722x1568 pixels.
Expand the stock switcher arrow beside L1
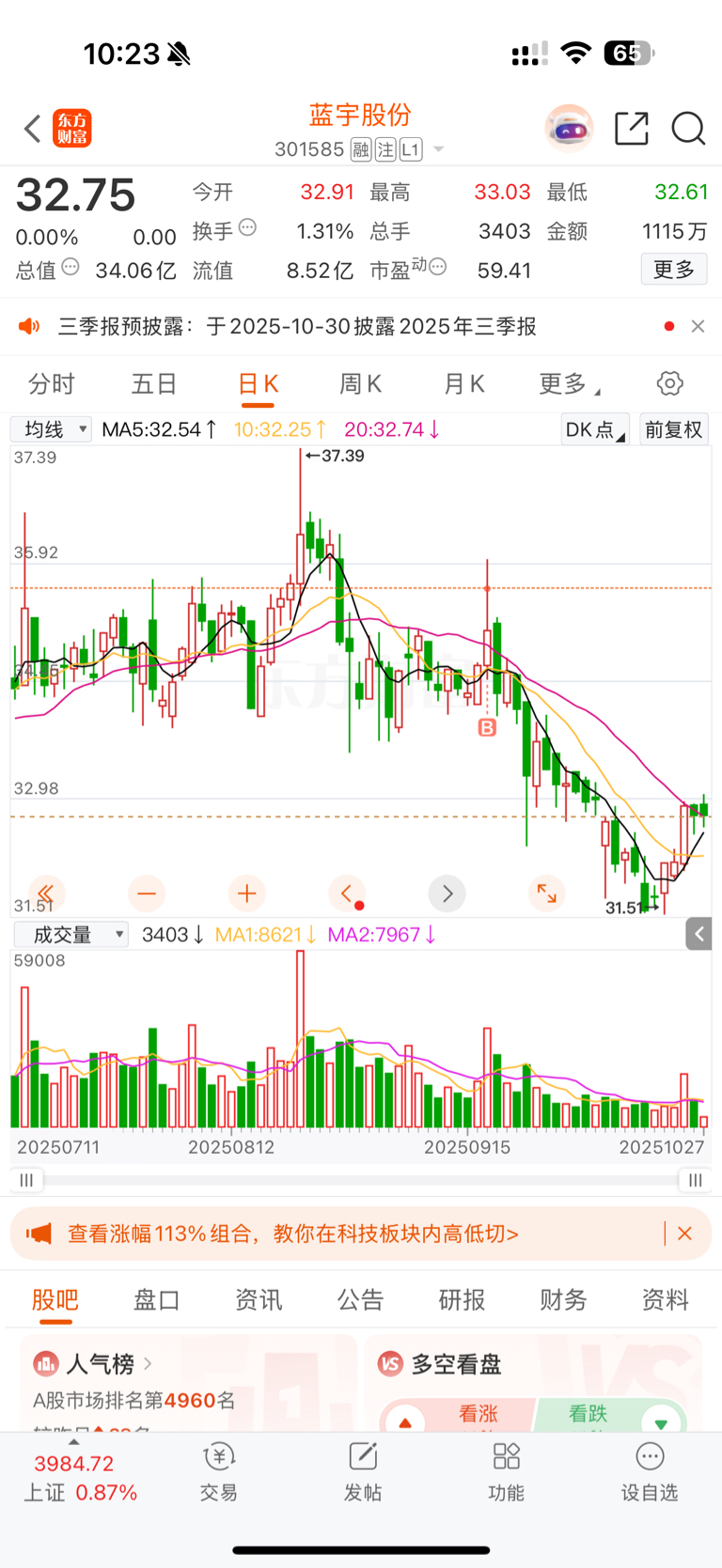click(438, 149)
